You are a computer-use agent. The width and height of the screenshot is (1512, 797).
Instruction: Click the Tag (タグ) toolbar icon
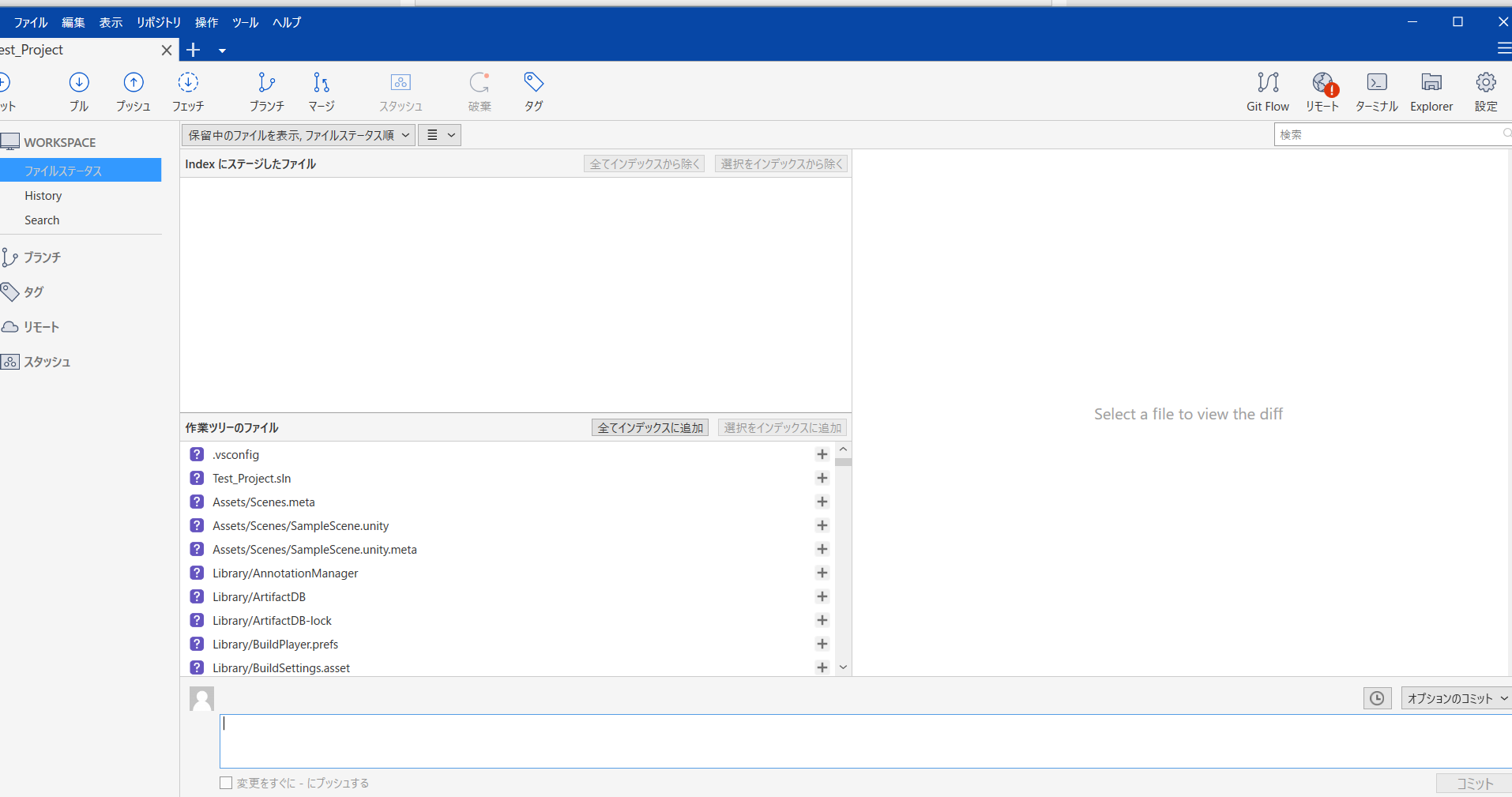click(x=534, y=92)
